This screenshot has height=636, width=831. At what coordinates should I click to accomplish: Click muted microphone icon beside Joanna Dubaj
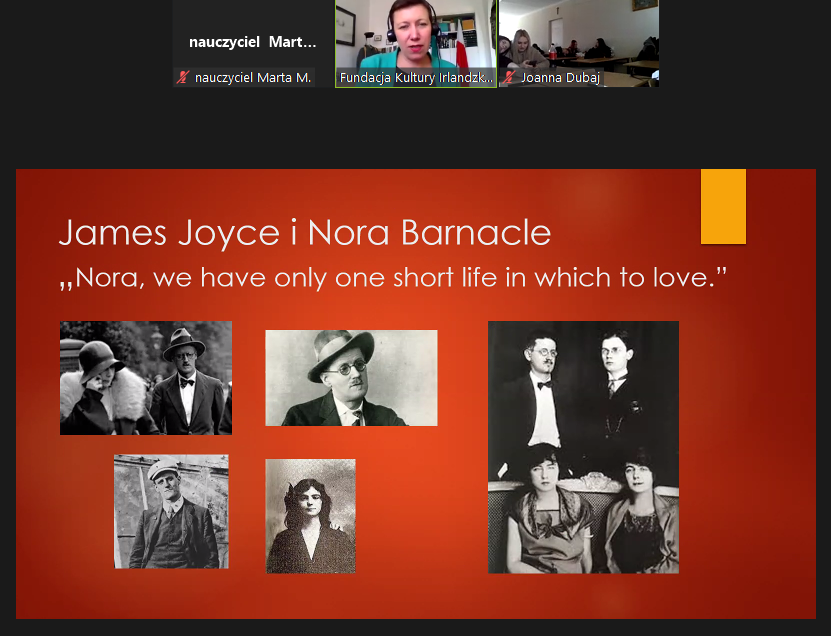coord(509,78)
